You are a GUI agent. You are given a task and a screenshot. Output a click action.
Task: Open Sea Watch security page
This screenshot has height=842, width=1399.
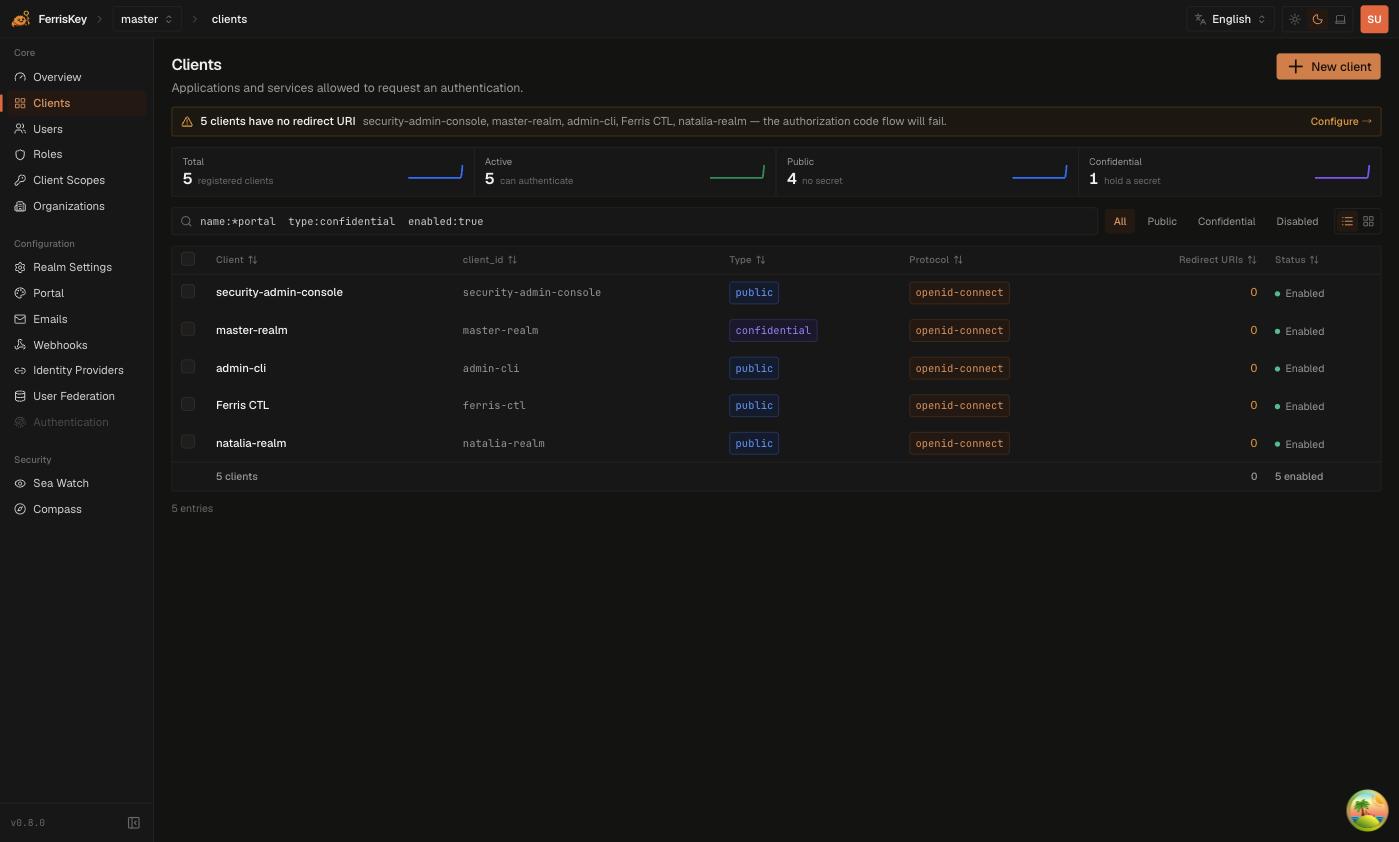pos(75,483)
